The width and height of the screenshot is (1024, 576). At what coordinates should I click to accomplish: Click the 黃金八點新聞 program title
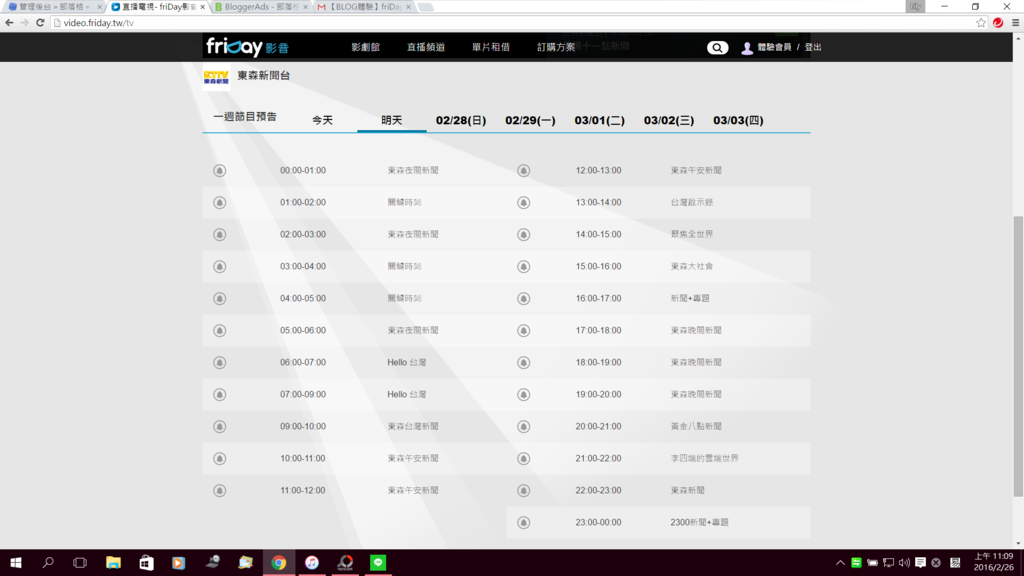[x=696, y=426]
